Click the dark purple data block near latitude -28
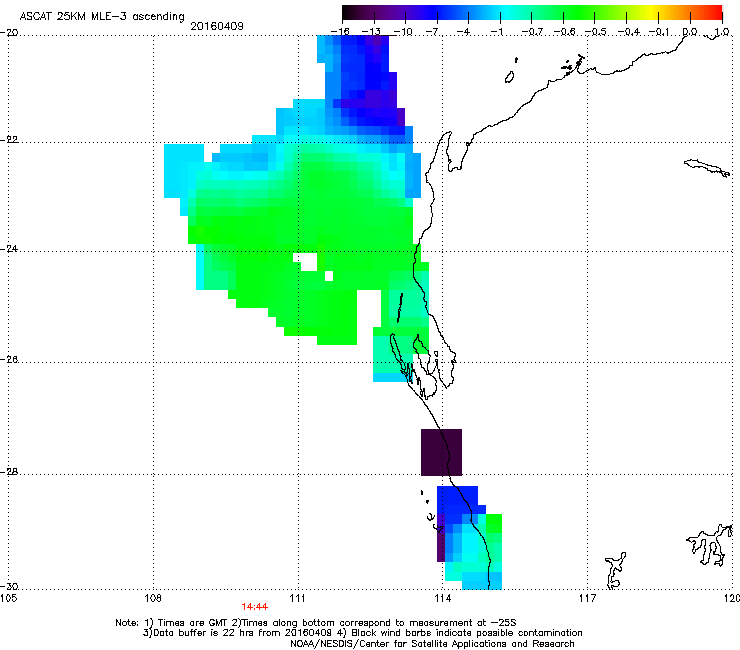This screenshot has width=740, height=650. tap(441, 452)
